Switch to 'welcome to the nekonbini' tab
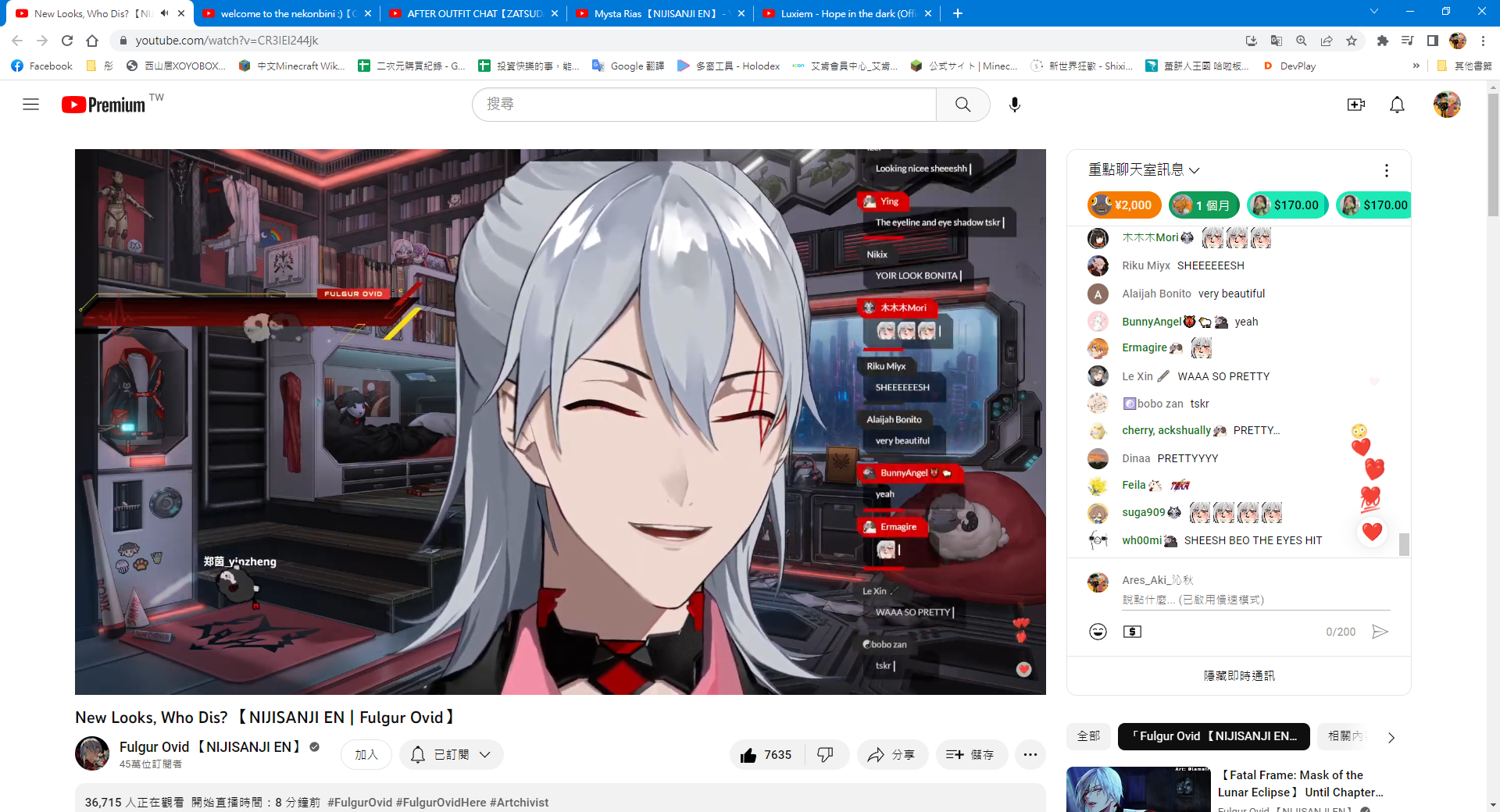 coord(286,13)
